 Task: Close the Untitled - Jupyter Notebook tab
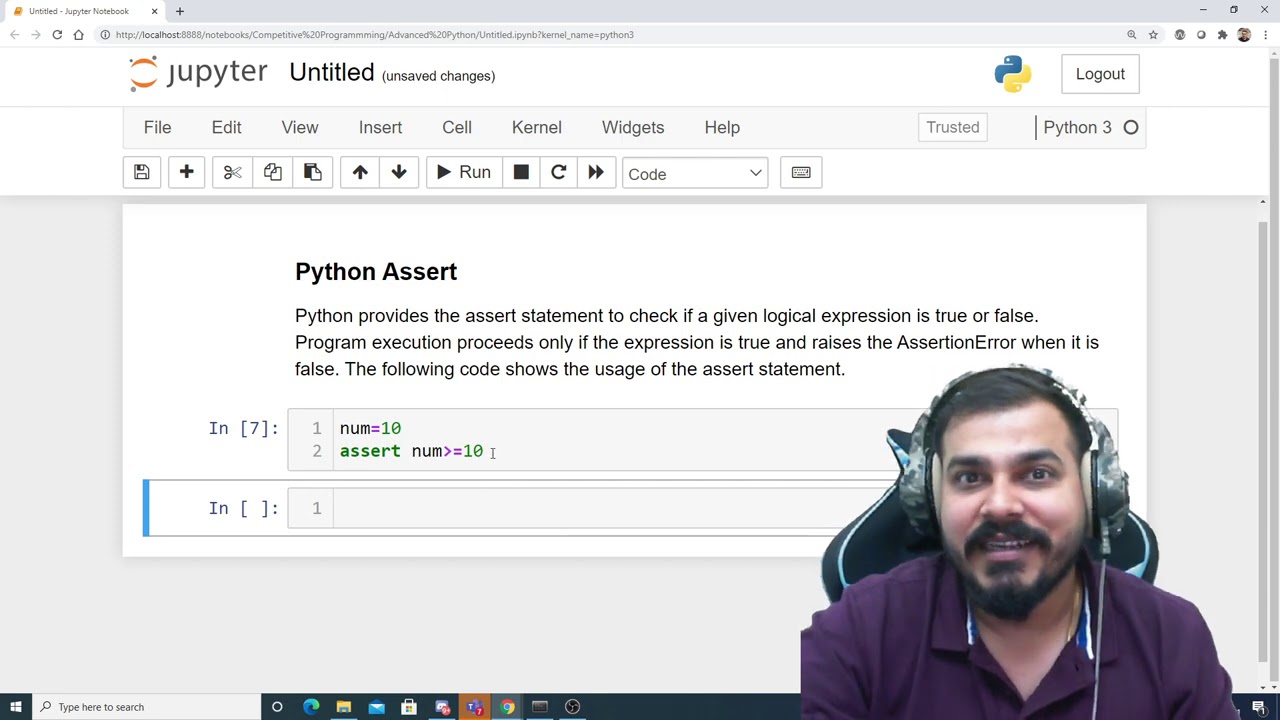coord(155,11)
